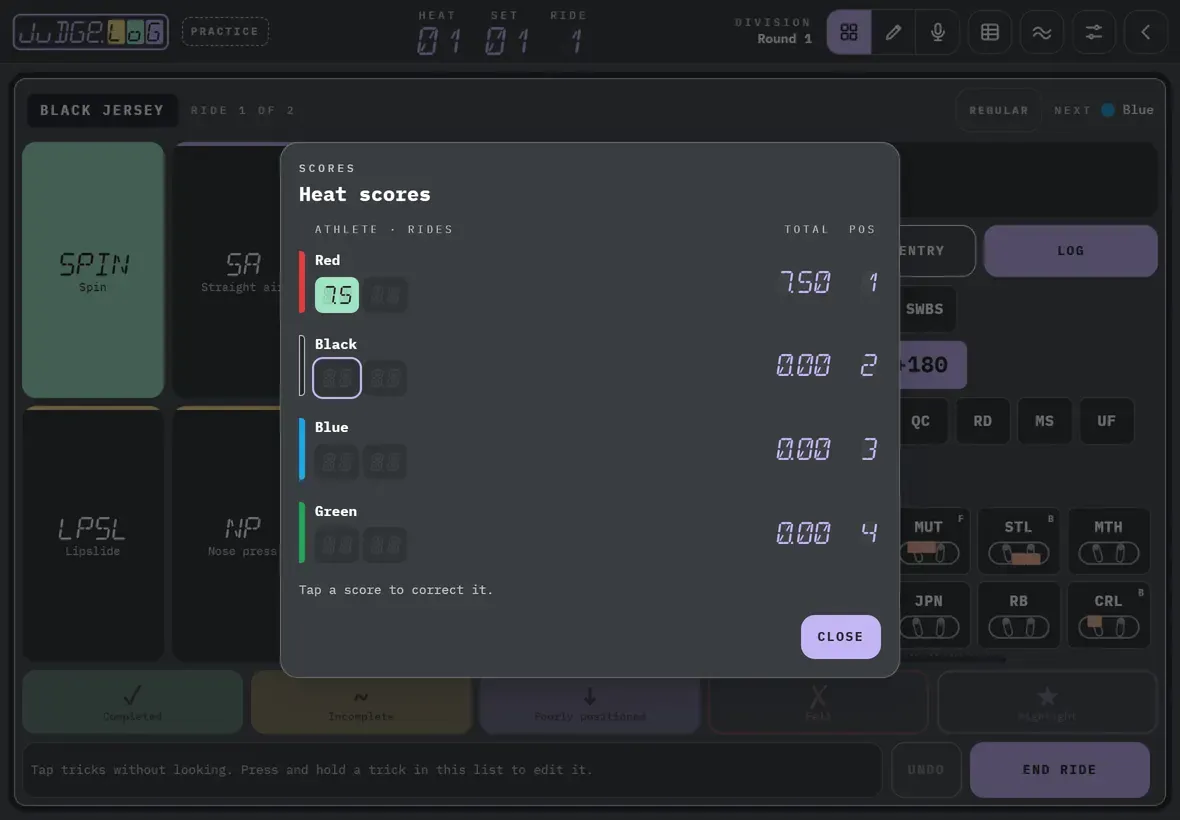Switch to the LOG tab
The height and width of the screenshot is (820, 1180).
[x=1070, y=251]
